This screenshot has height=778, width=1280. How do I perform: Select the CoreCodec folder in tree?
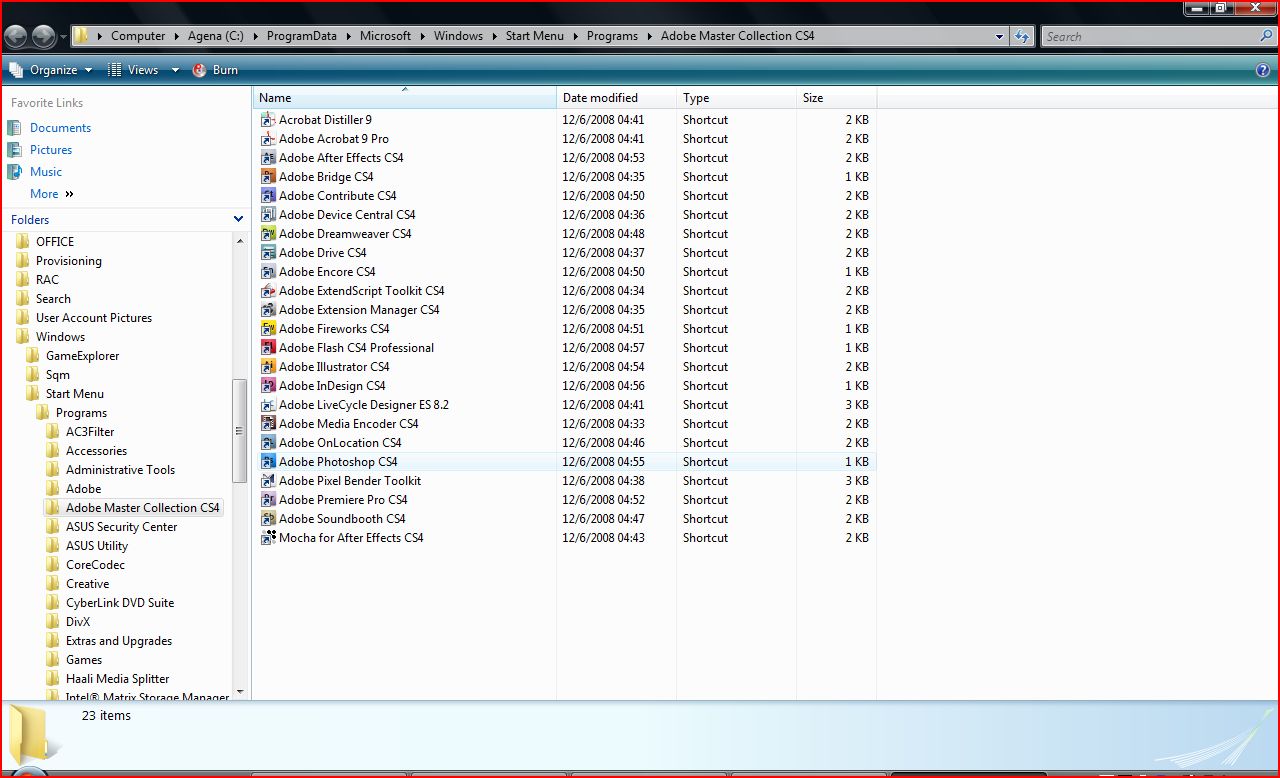pyautogui.click(x=95, y=564)
